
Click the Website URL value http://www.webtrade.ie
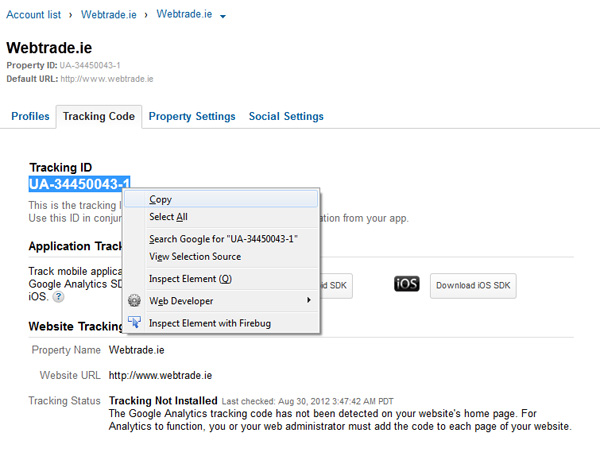160,376
